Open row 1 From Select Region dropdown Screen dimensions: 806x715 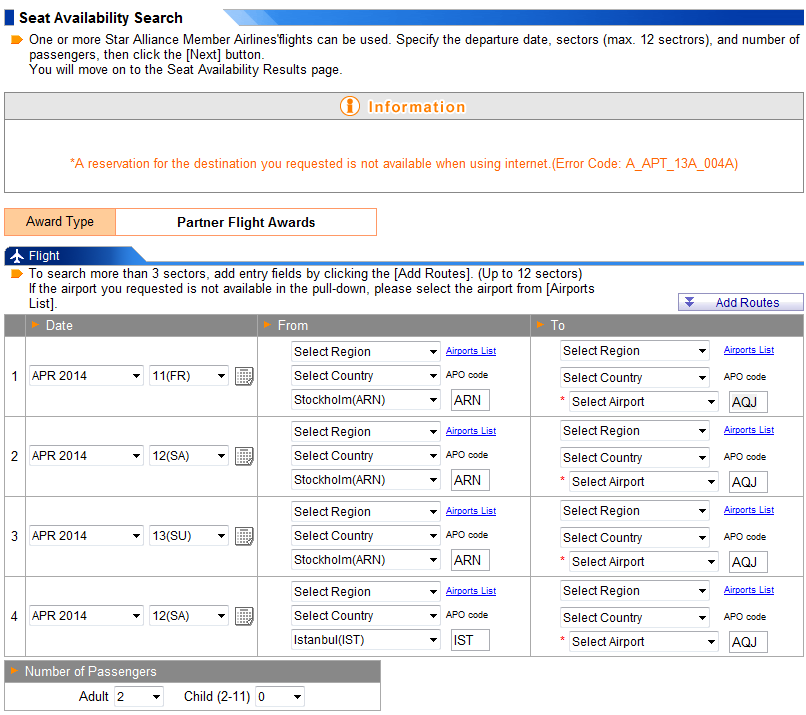point(365,352)
